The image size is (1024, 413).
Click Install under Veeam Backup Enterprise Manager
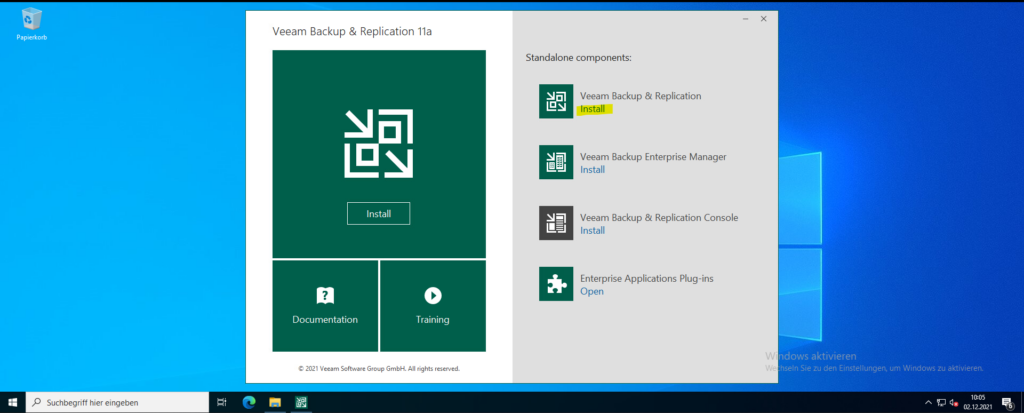click(593, 170)
